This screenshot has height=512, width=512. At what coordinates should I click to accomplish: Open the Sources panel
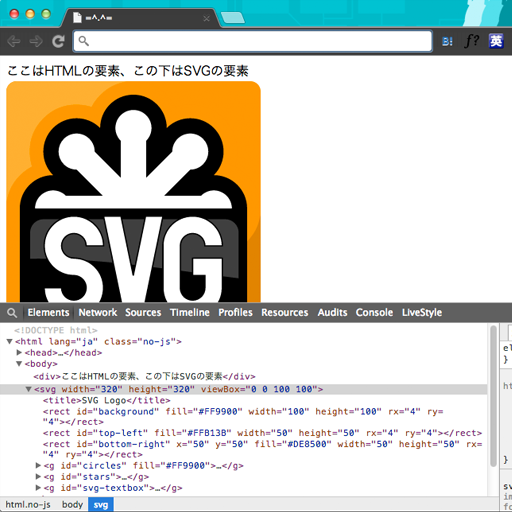point(143,313)
